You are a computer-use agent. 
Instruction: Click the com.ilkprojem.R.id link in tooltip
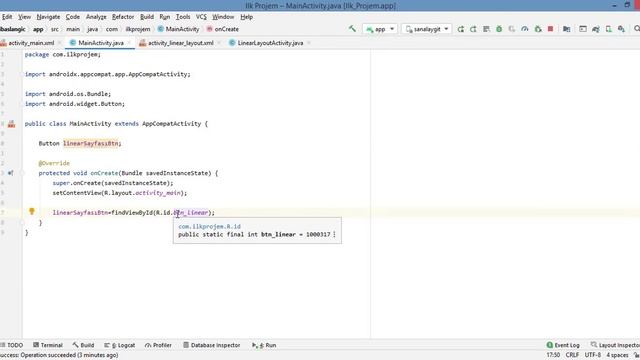coord(209,226)
